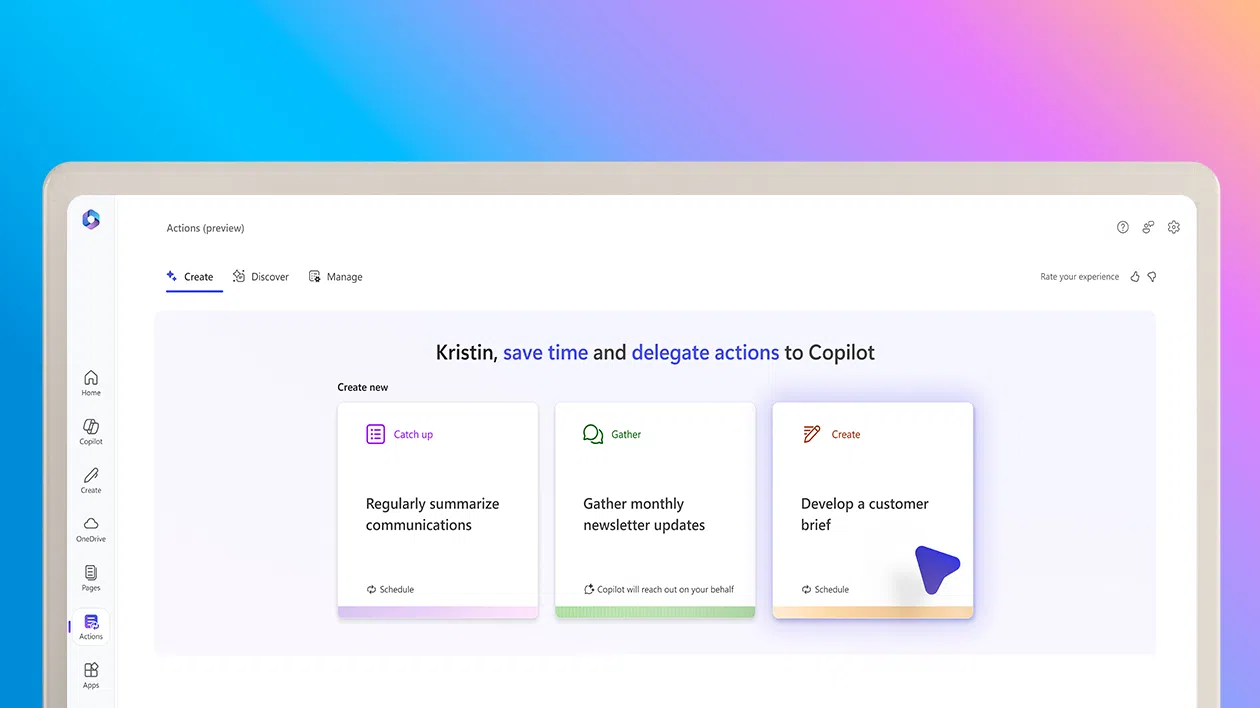The height and width of the screenshot is (708, 1260).
Task: Open the Regularly summarize communications card
Action: pos(437,510)
